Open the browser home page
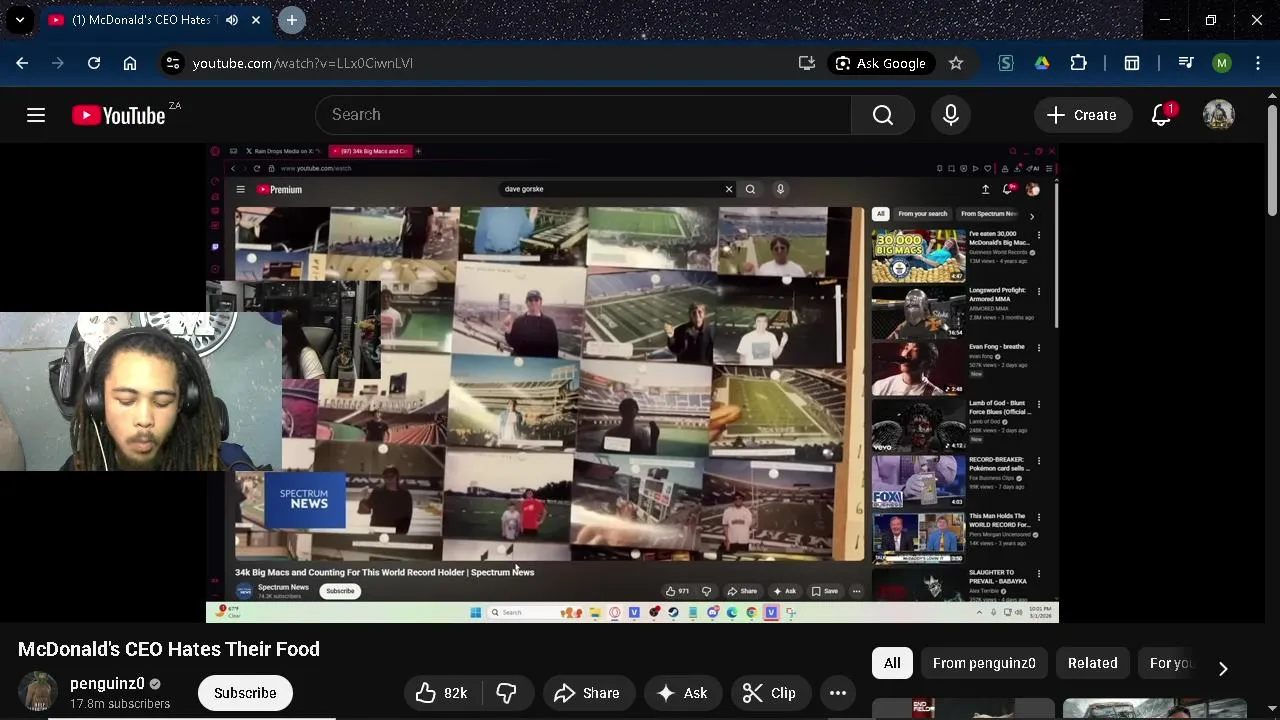This screenshot has width=1280, height=720. 130,63
